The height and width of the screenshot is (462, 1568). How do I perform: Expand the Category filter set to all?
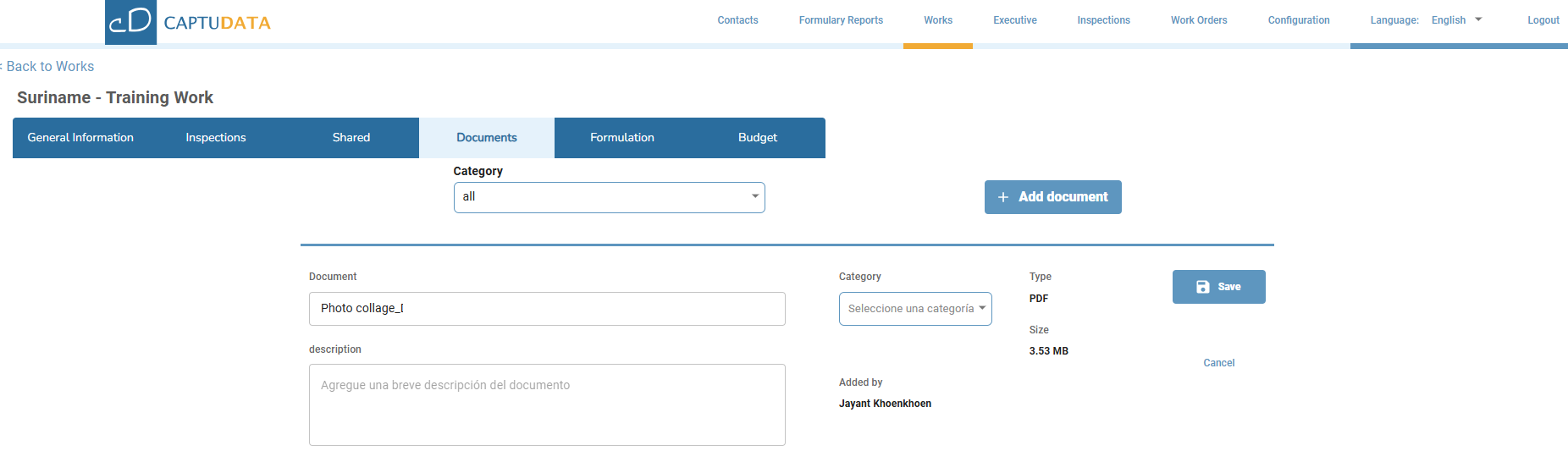pos(609,197)
